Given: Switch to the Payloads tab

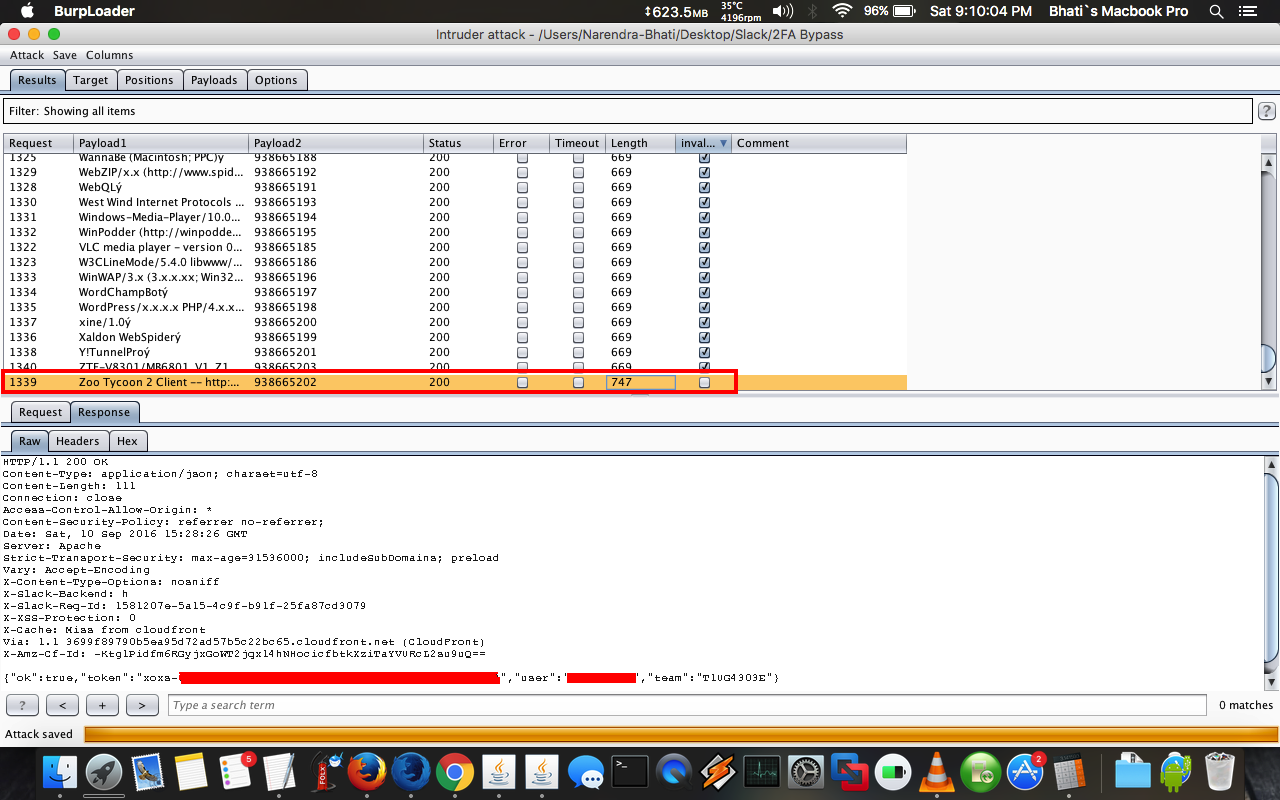Looking at the screenshot, I should pos(214,80).
